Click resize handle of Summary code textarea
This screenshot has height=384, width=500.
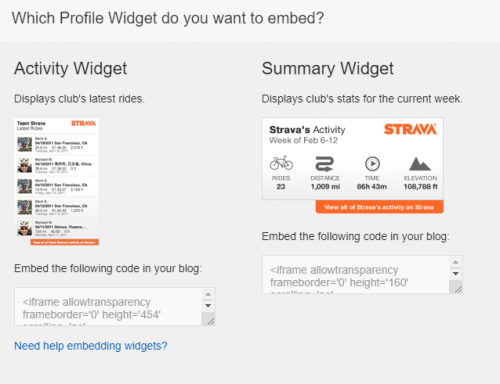tap(458, 289)
